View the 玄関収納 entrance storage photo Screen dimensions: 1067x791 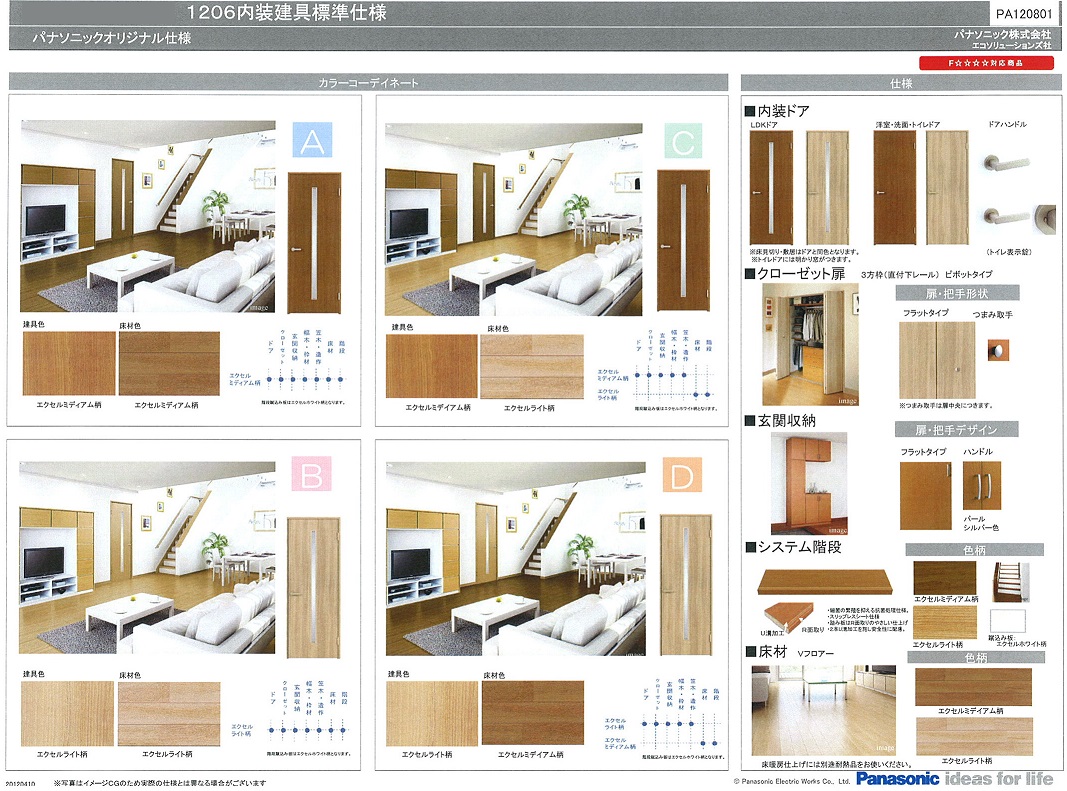[x=809, y=483]
